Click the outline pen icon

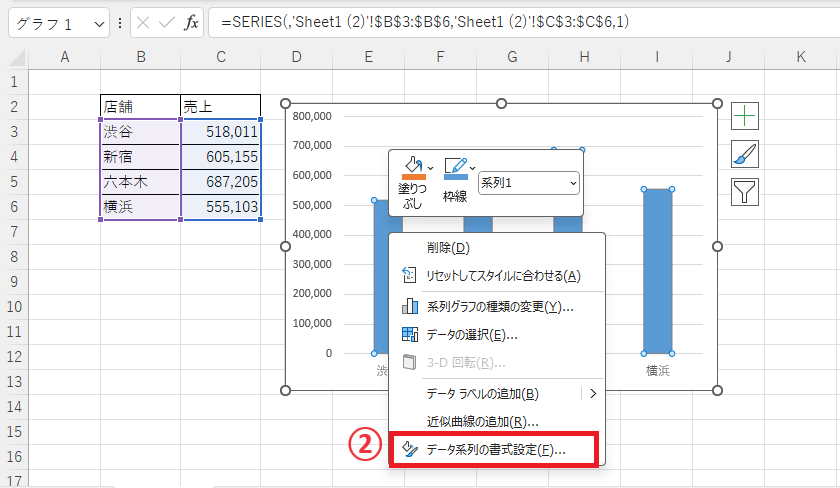coord(455,168)
